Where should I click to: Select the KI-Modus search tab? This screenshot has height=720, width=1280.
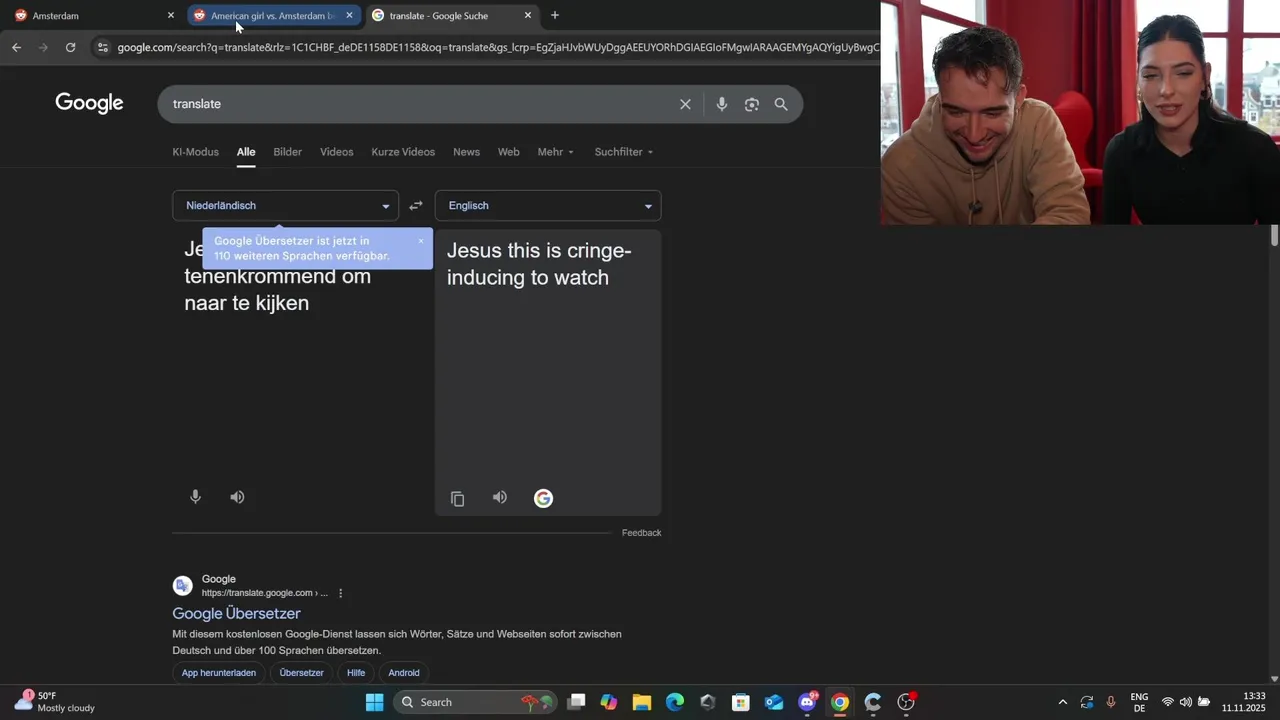click(195, 152)
